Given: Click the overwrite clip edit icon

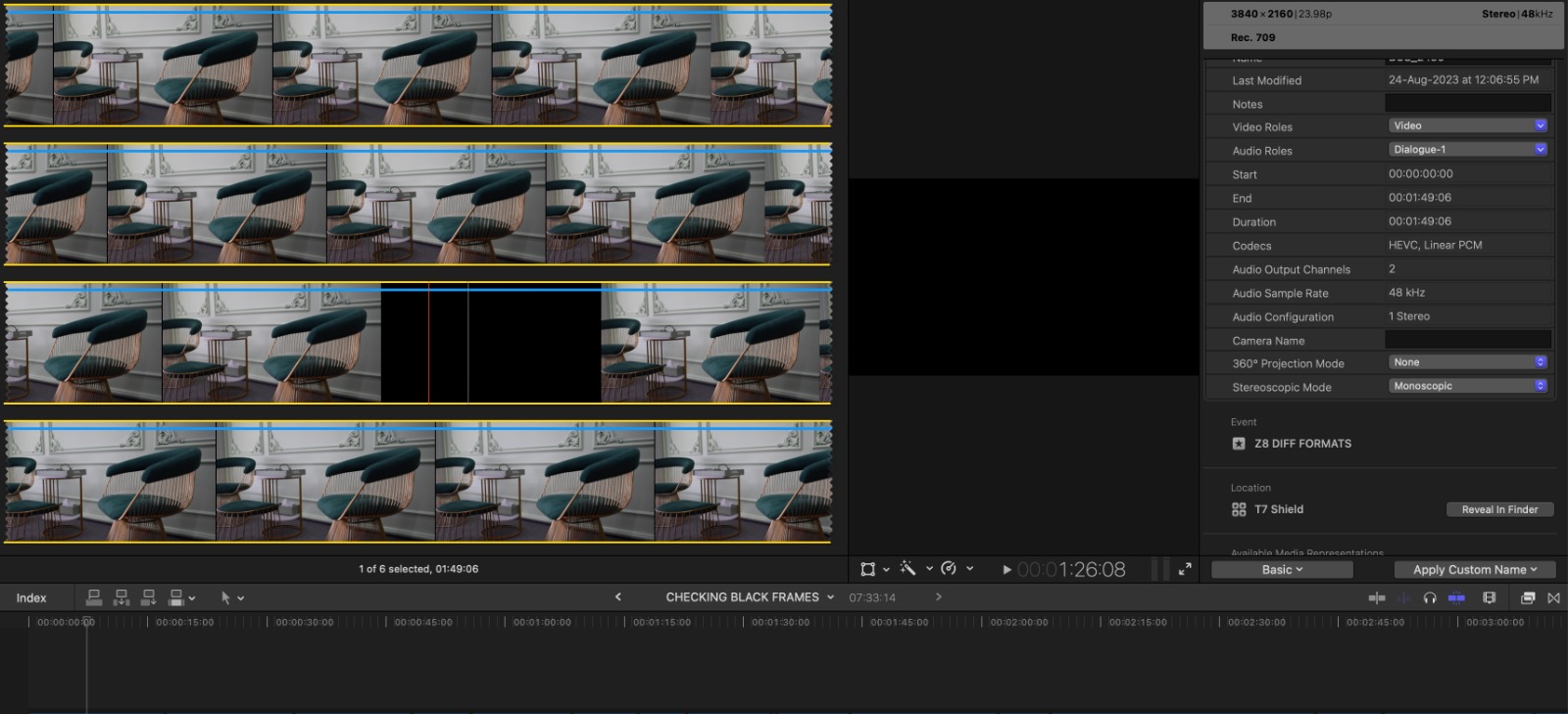Looking at the screenshot, I should coord(176,596).
